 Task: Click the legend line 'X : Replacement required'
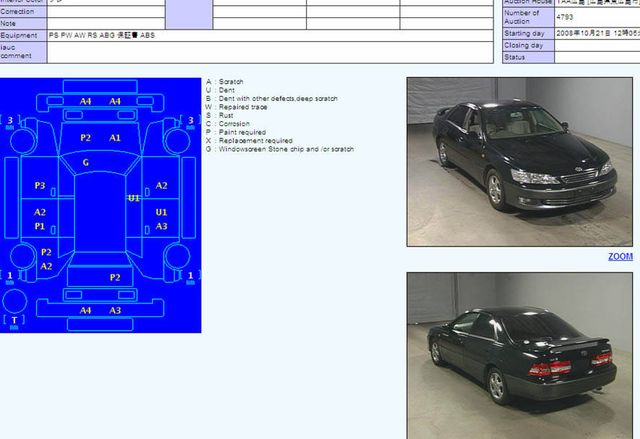[249, 141]
